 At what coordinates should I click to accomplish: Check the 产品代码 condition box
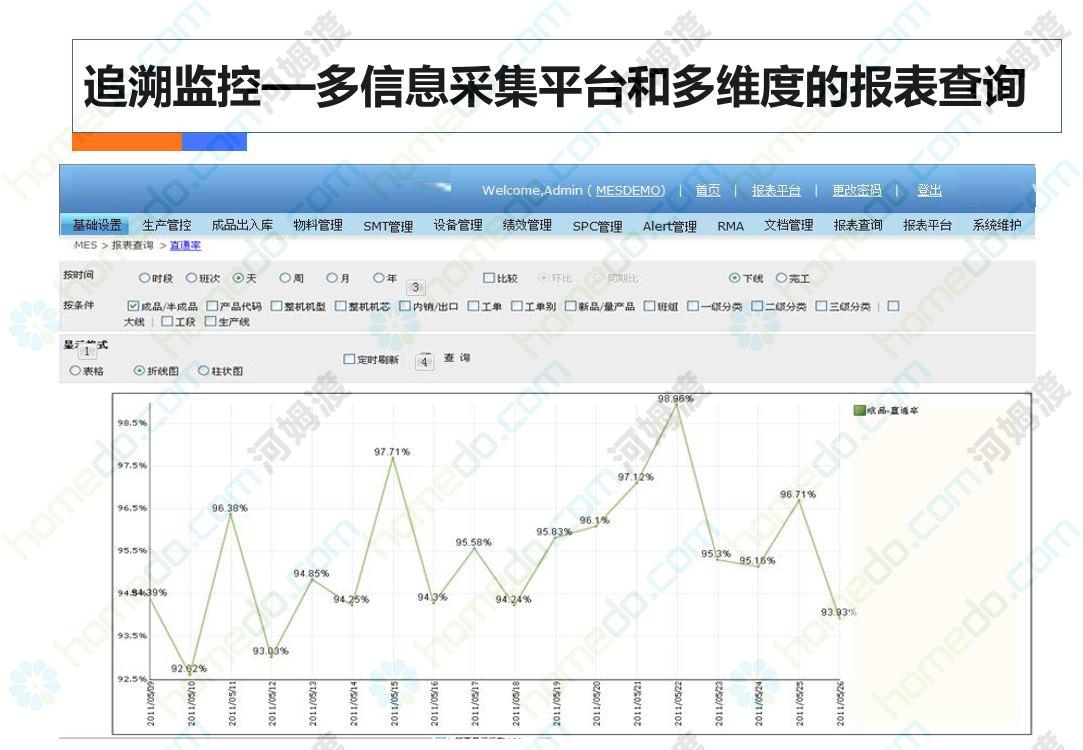pos(212,306)
